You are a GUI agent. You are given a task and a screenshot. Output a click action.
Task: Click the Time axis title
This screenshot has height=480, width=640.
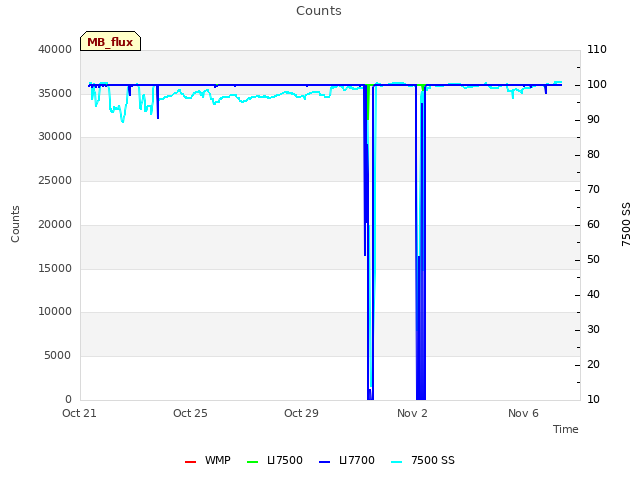point(566,429)
